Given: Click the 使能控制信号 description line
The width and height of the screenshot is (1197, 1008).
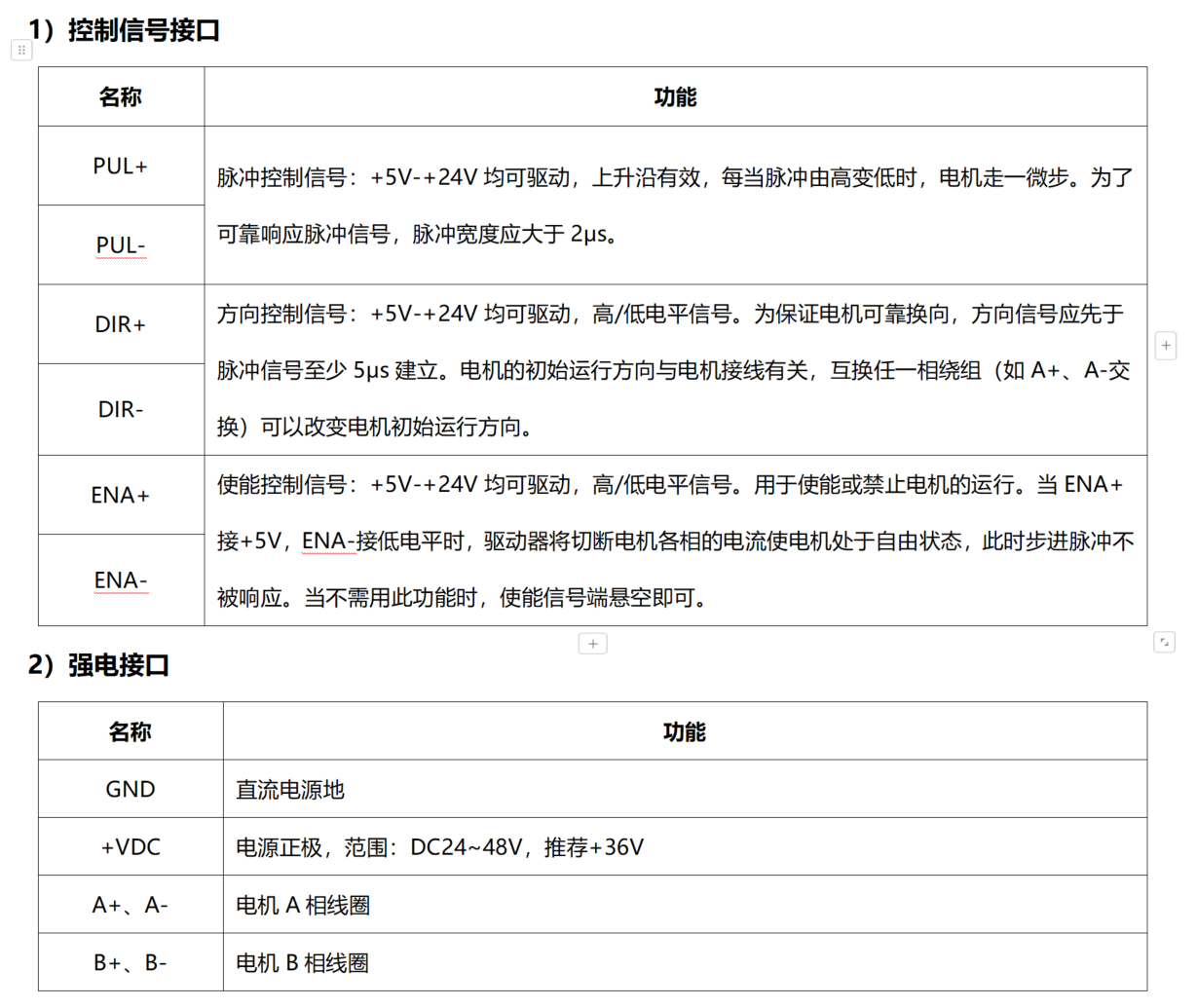Looking at the screenshot, I should (x=670, y=484).
